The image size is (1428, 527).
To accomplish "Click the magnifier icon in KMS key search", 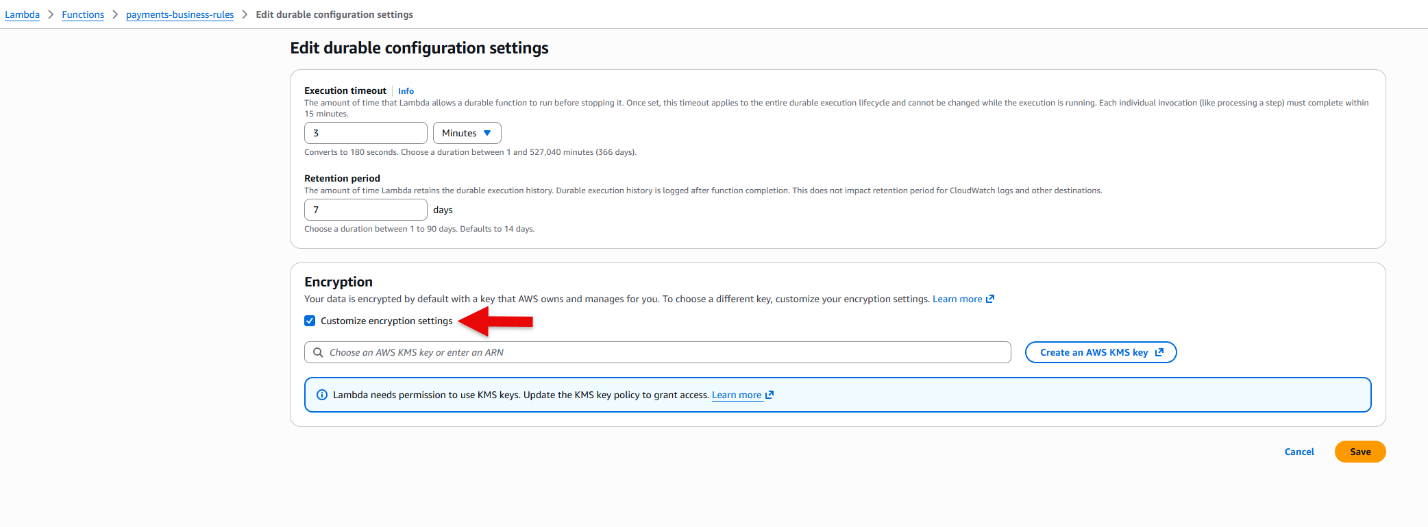I will [x=318, y=352].
